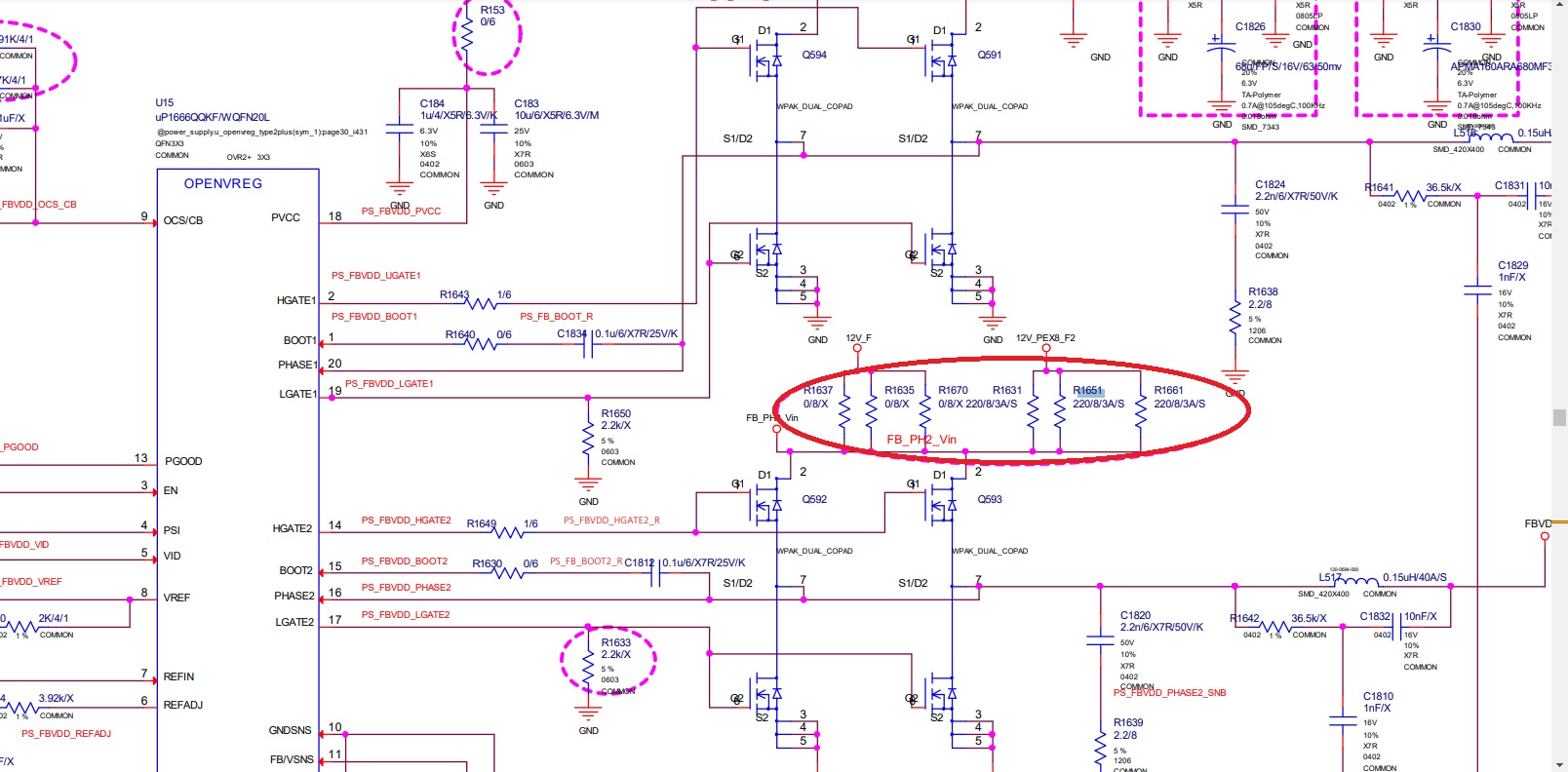Select the PS_FBVDD_LGATE2 net label
The width and height of the screenshot is (1568, 772).
pos(406,615)
